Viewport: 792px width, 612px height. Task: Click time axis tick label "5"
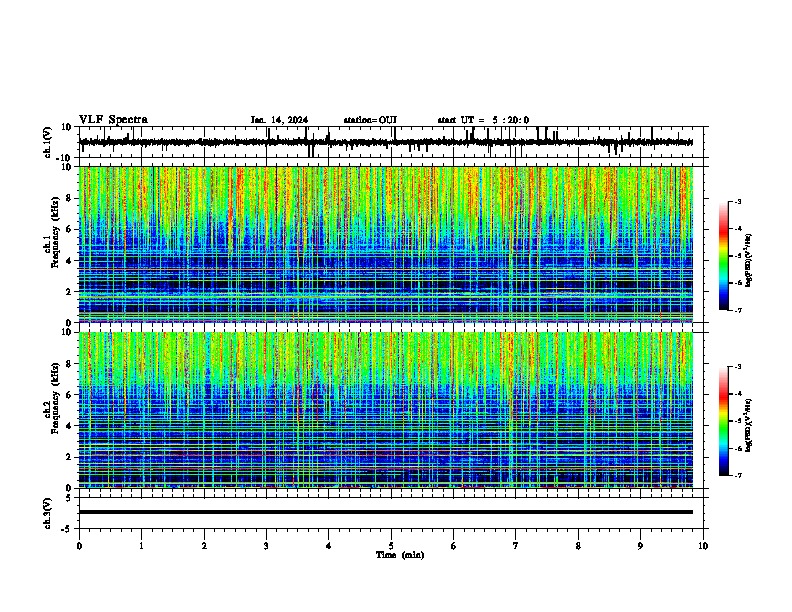(391, 546)
